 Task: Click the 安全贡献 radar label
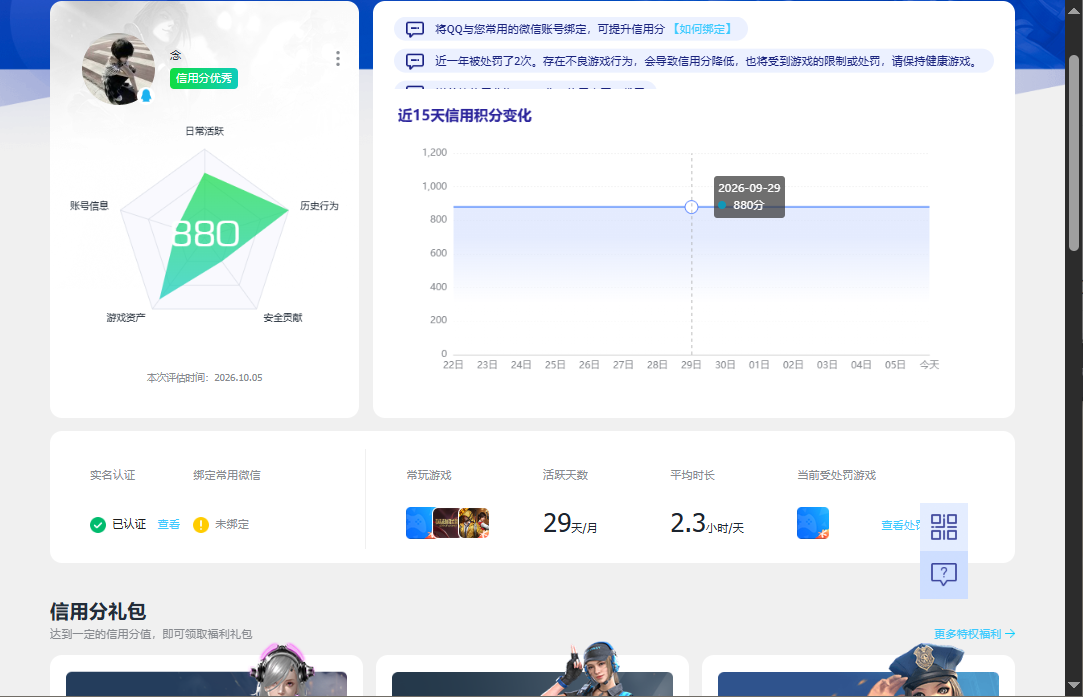click(282, 318)
